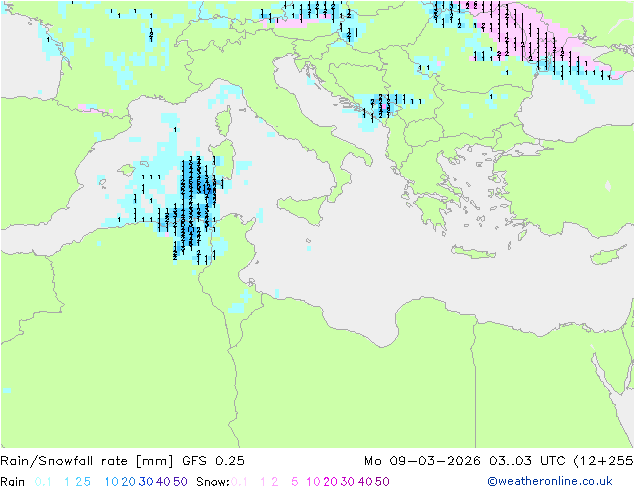
Task: Click the 'Rain' legend label
Action: click(x=13, y=482)
